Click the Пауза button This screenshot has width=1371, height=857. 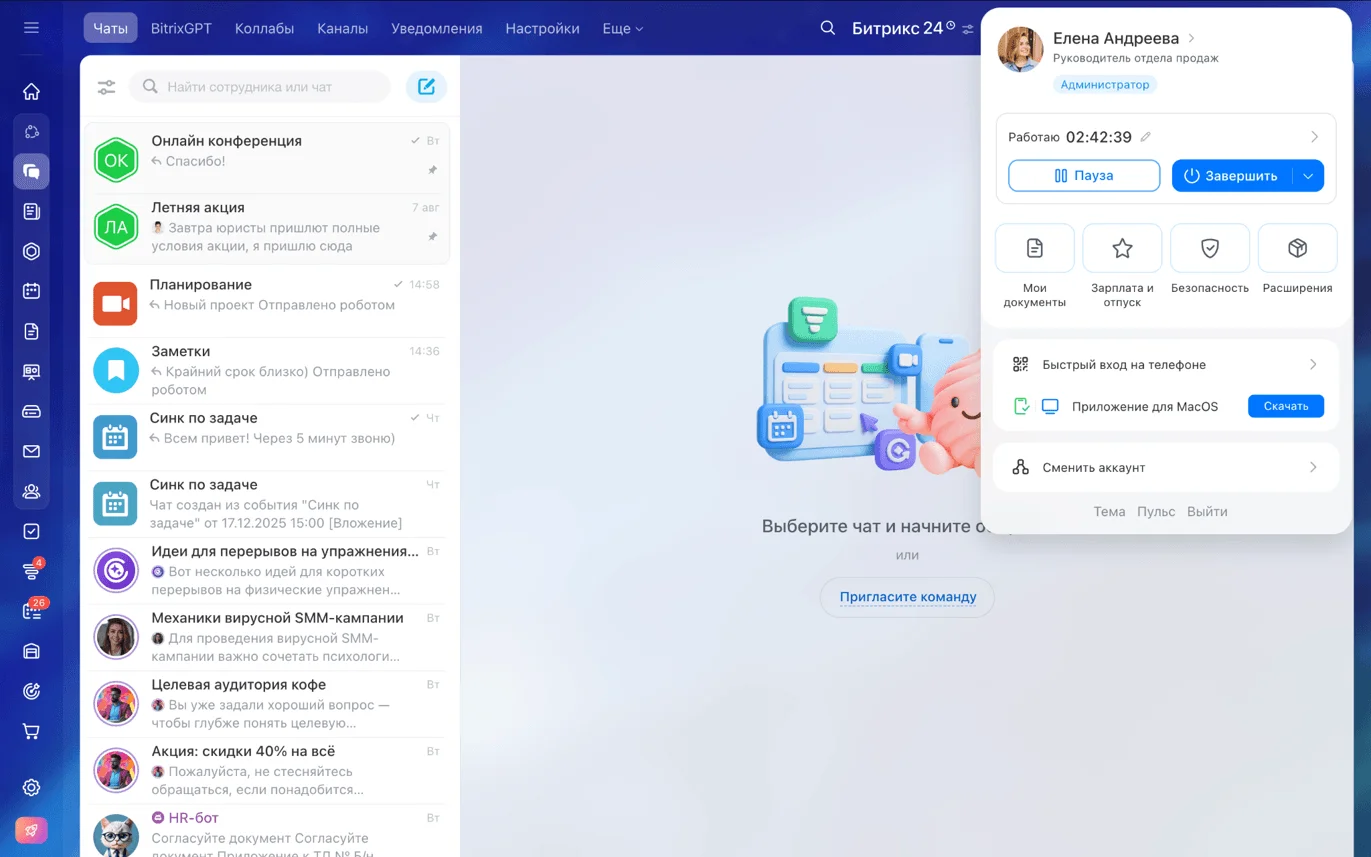pos(1084,176)
